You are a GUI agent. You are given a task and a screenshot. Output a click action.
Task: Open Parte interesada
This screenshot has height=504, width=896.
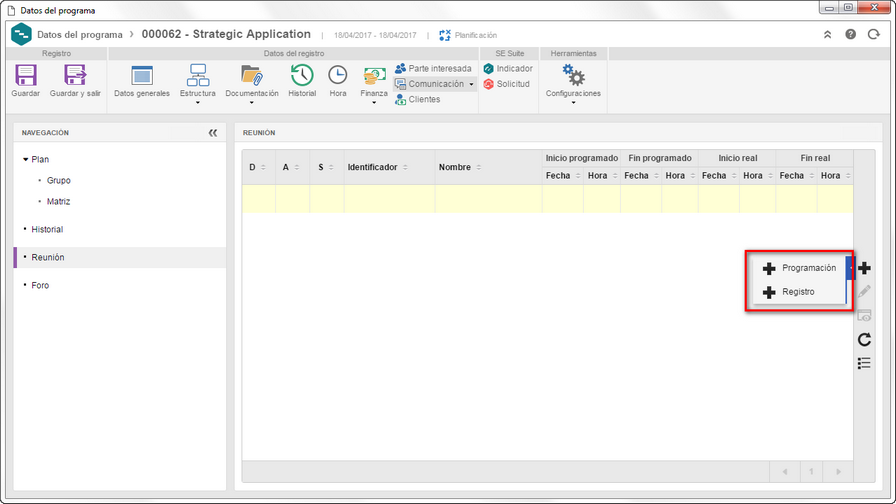[433, 69]
